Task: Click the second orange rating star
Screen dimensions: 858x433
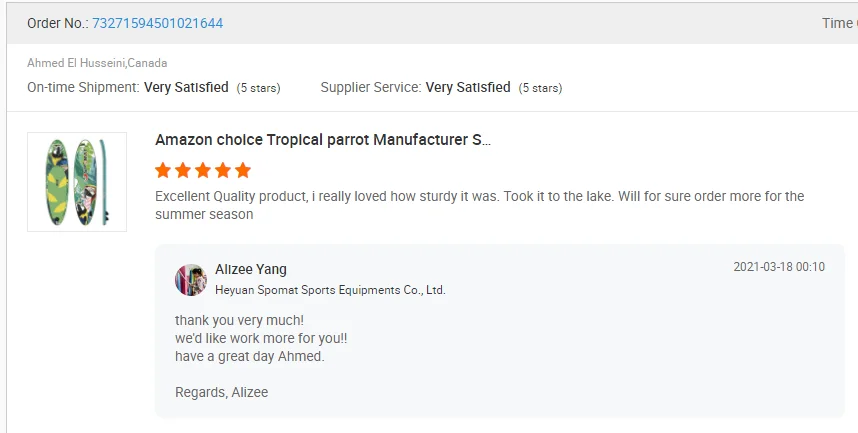Action: click(x=183, y=170)
